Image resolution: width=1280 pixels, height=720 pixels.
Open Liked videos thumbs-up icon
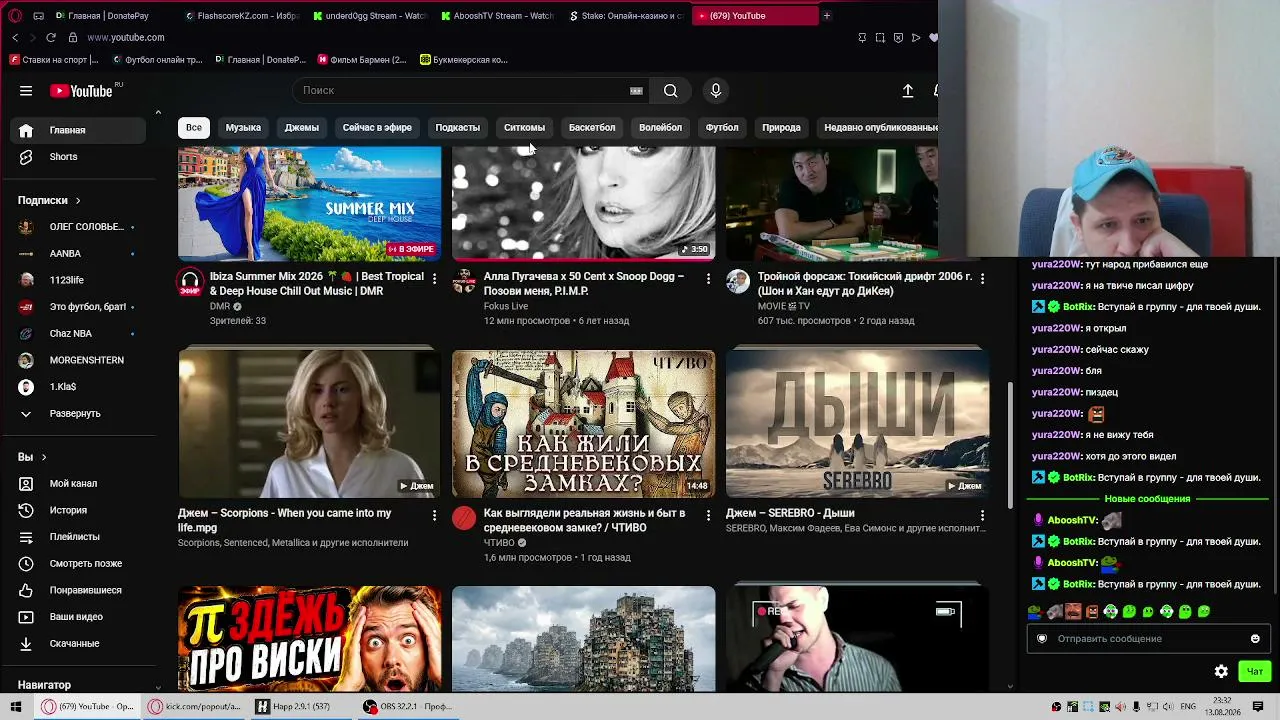pyautogui.click(x=26, y=590)
